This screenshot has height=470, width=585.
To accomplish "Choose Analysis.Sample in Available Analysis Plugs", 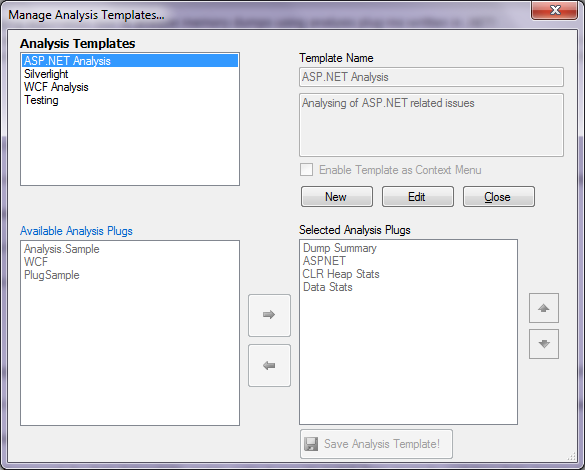I will (62, 249).
